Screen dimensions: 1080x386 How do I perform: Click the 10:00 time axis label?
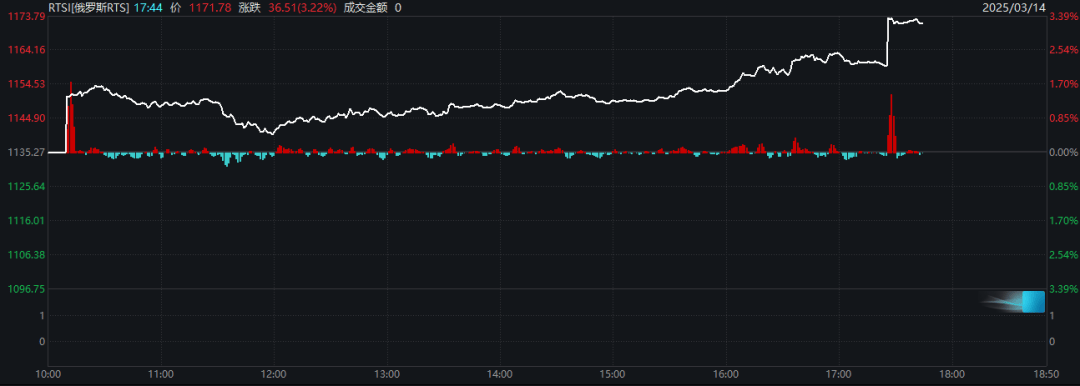[x=48, y=374]
